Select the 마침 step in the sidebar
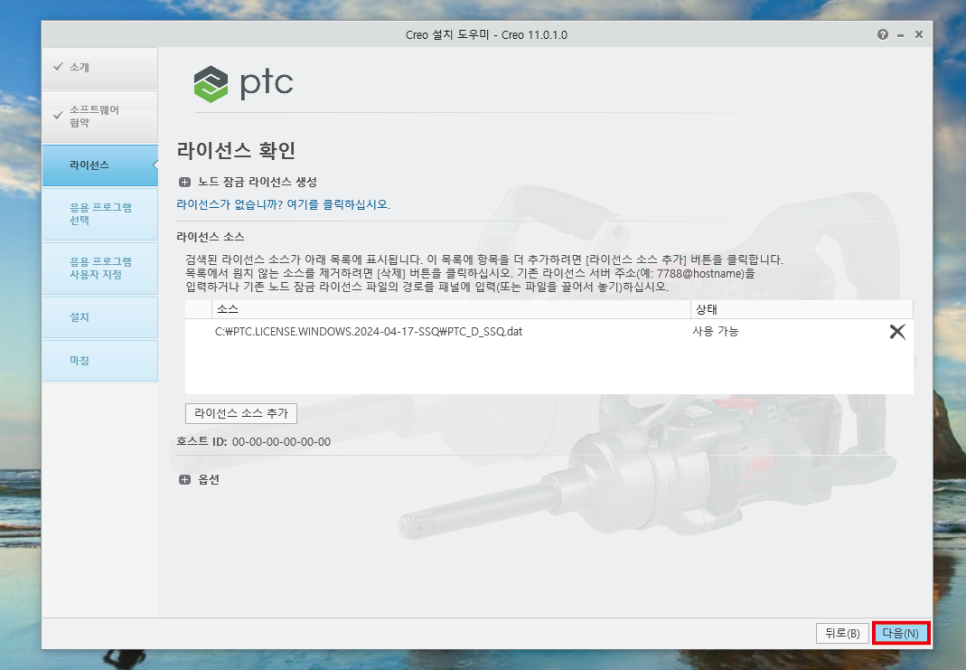 (100, 360)
